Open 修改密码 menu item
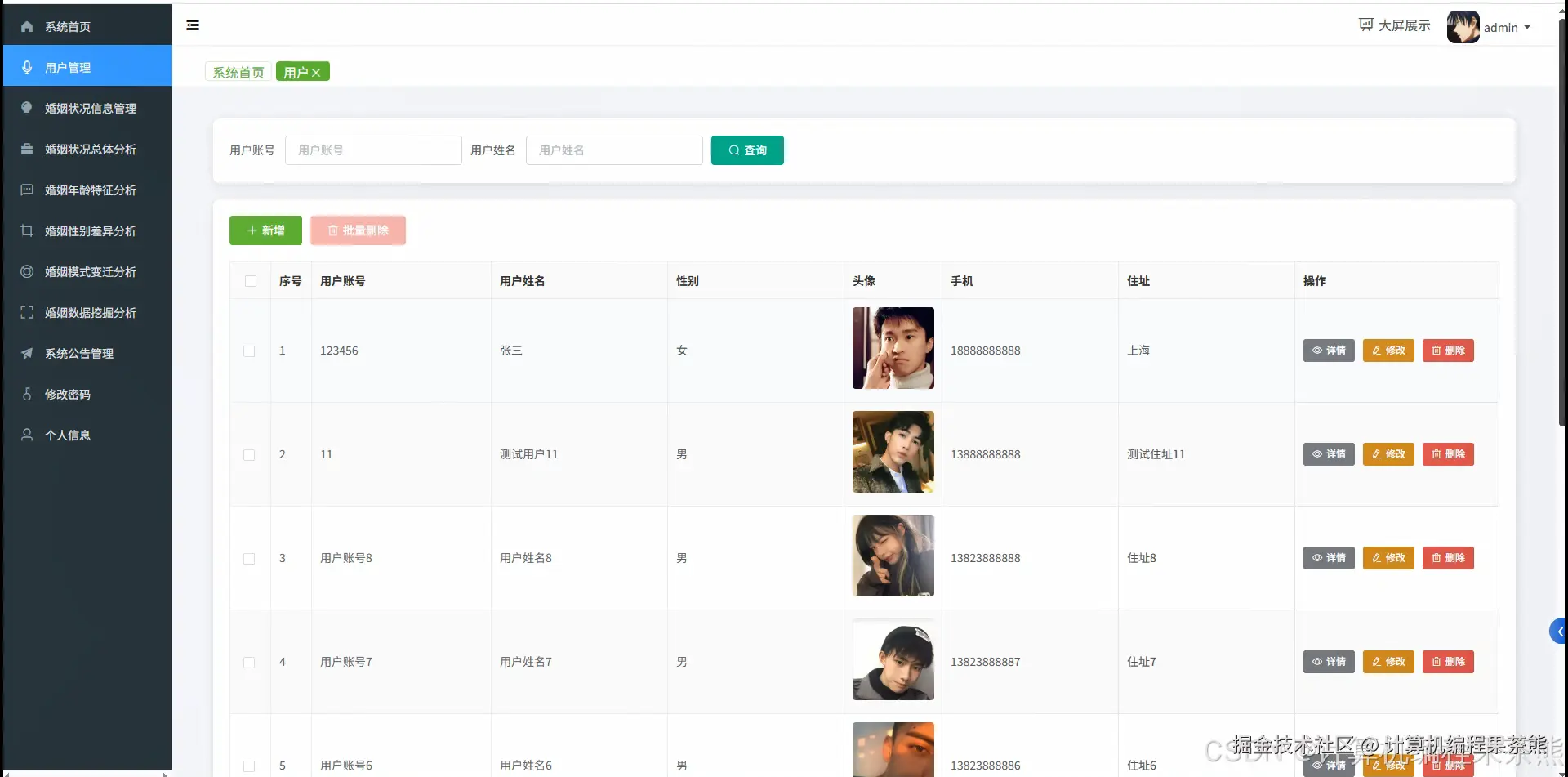This screenshot has width=1568, height=777. (x=87, y=395)
